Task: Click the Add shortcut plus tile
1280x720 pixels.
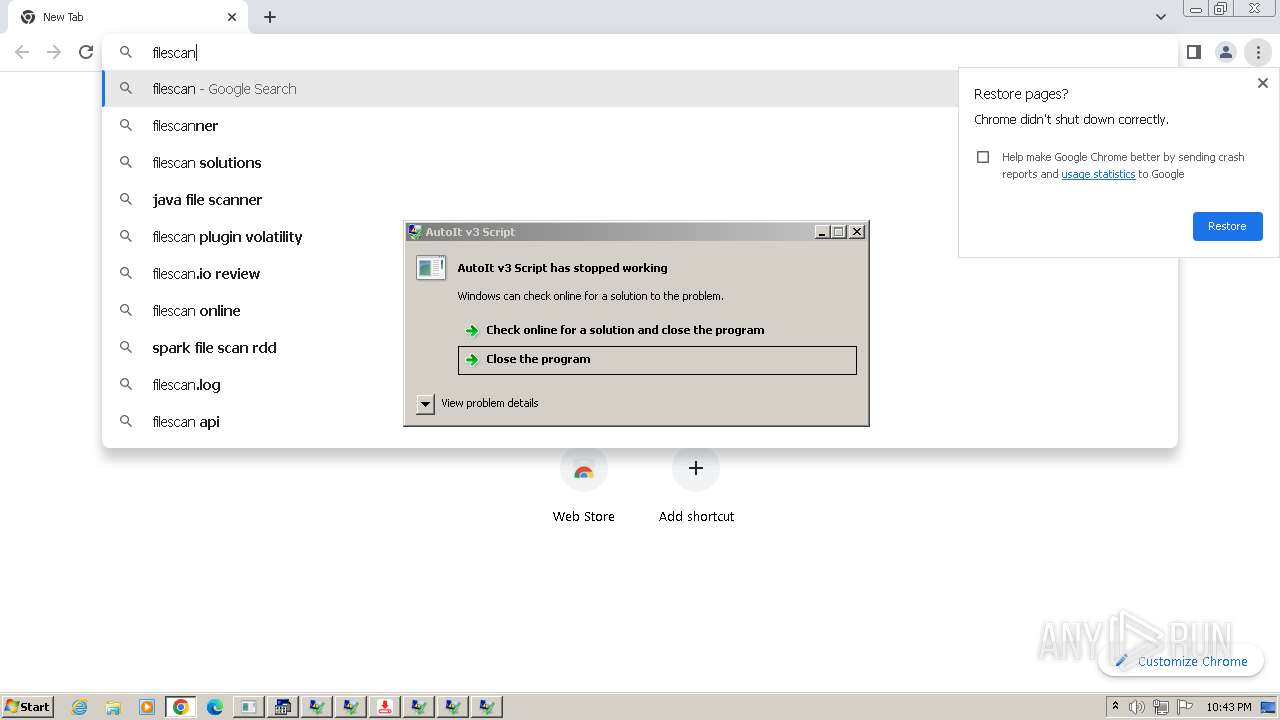Action: point(696,485)
